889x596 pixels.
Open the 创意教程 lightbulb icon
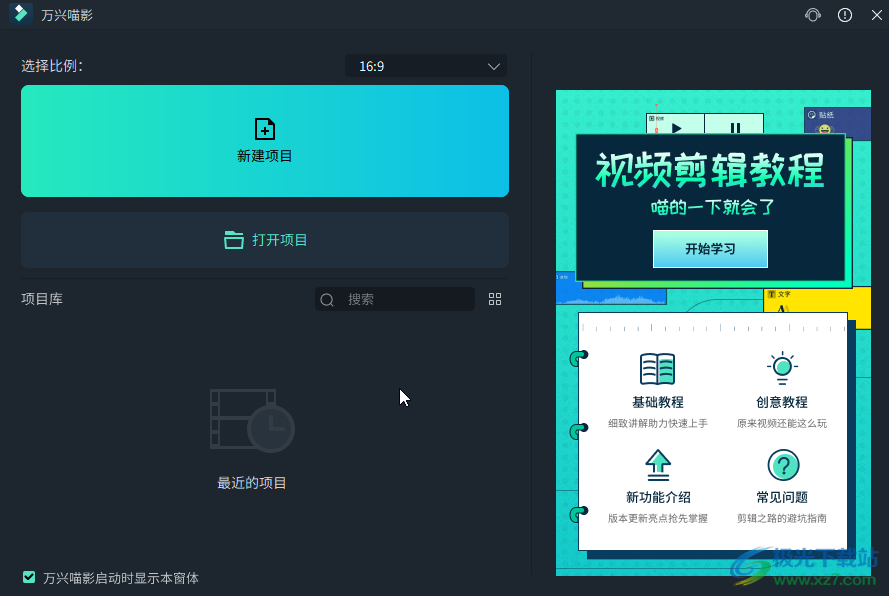pos(782,368)
